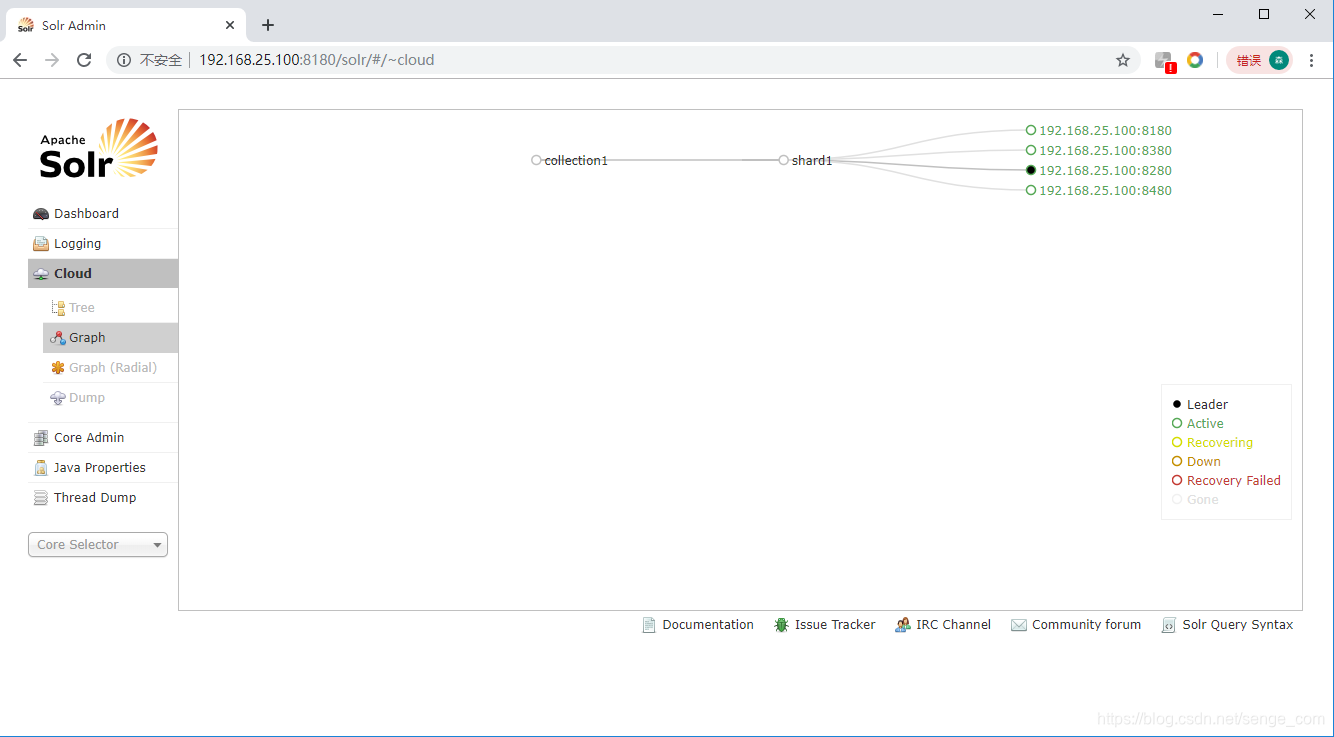Select the Cloud Graph view
Screen dimensions: 1334x737
click(110, 338)
